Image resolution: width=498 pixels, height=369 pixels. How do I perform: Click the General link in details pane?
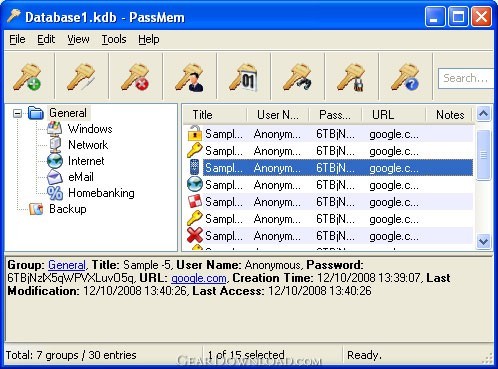pyautogui.click(x=67, y=265)
